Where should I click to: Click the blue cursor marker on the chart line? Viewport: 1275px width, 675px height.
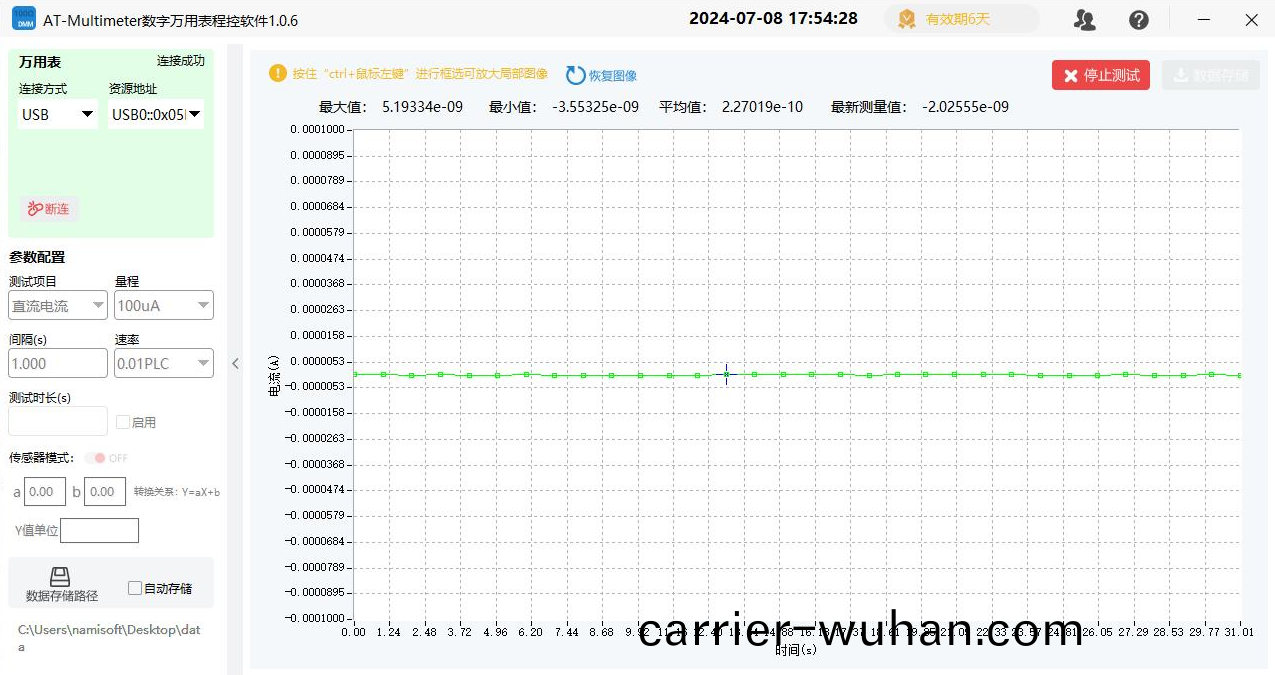727,374
